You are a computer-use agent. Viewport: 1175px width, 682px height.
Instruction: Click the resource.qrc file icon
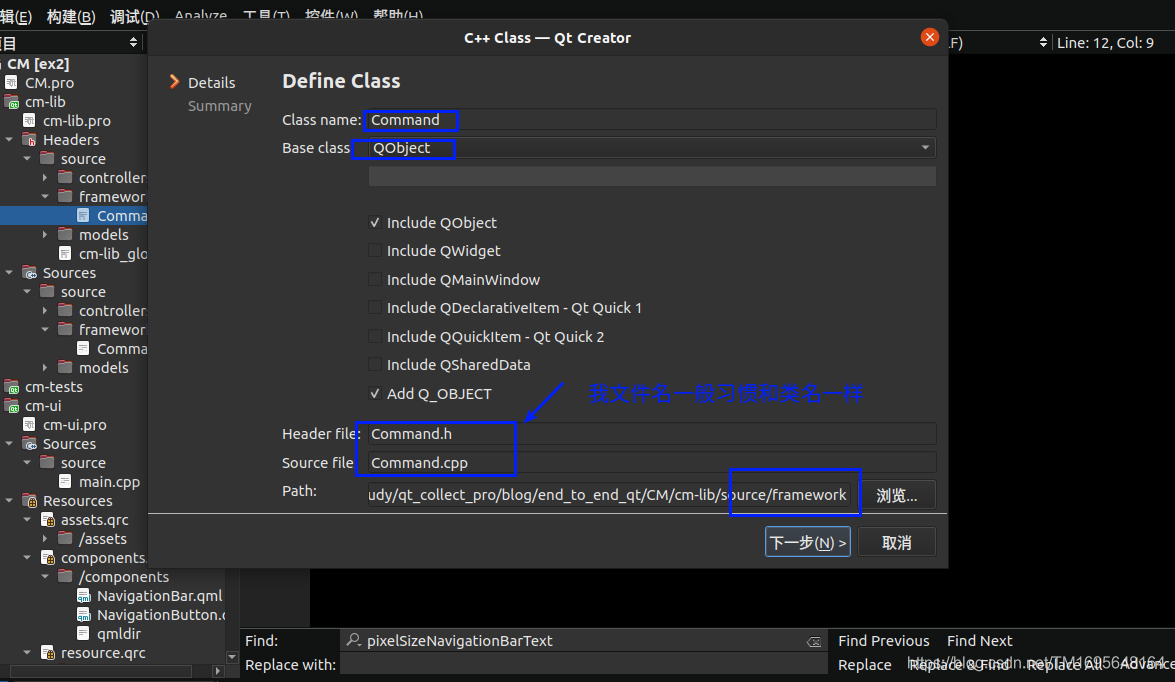point(47,653)
